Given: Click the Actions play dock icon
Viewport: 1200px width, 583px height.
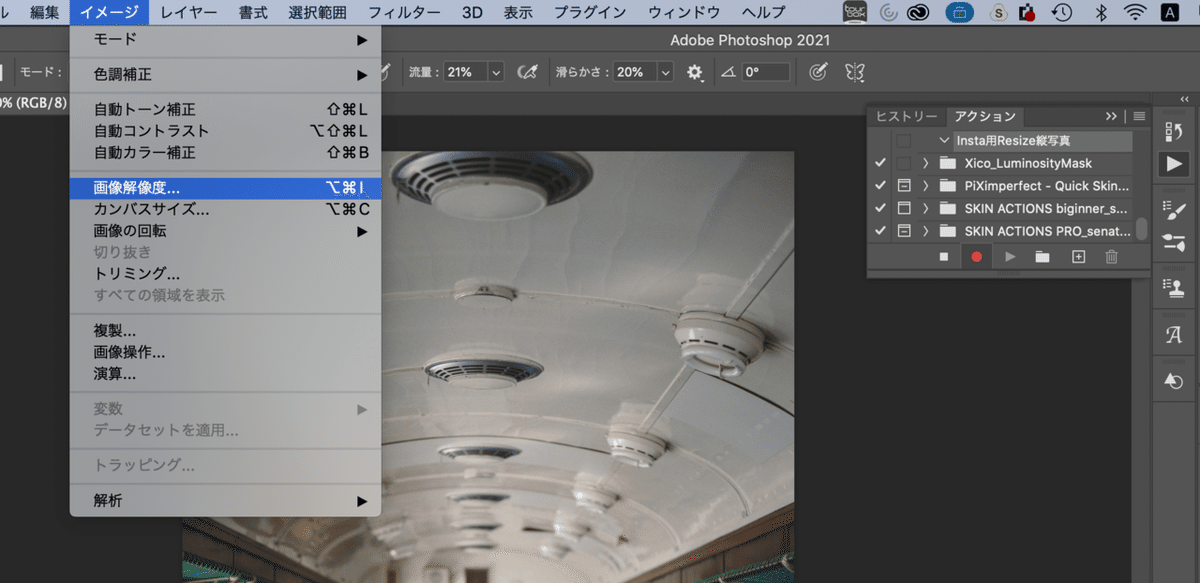Looking at the screenshot, I should click(1174, 164).
